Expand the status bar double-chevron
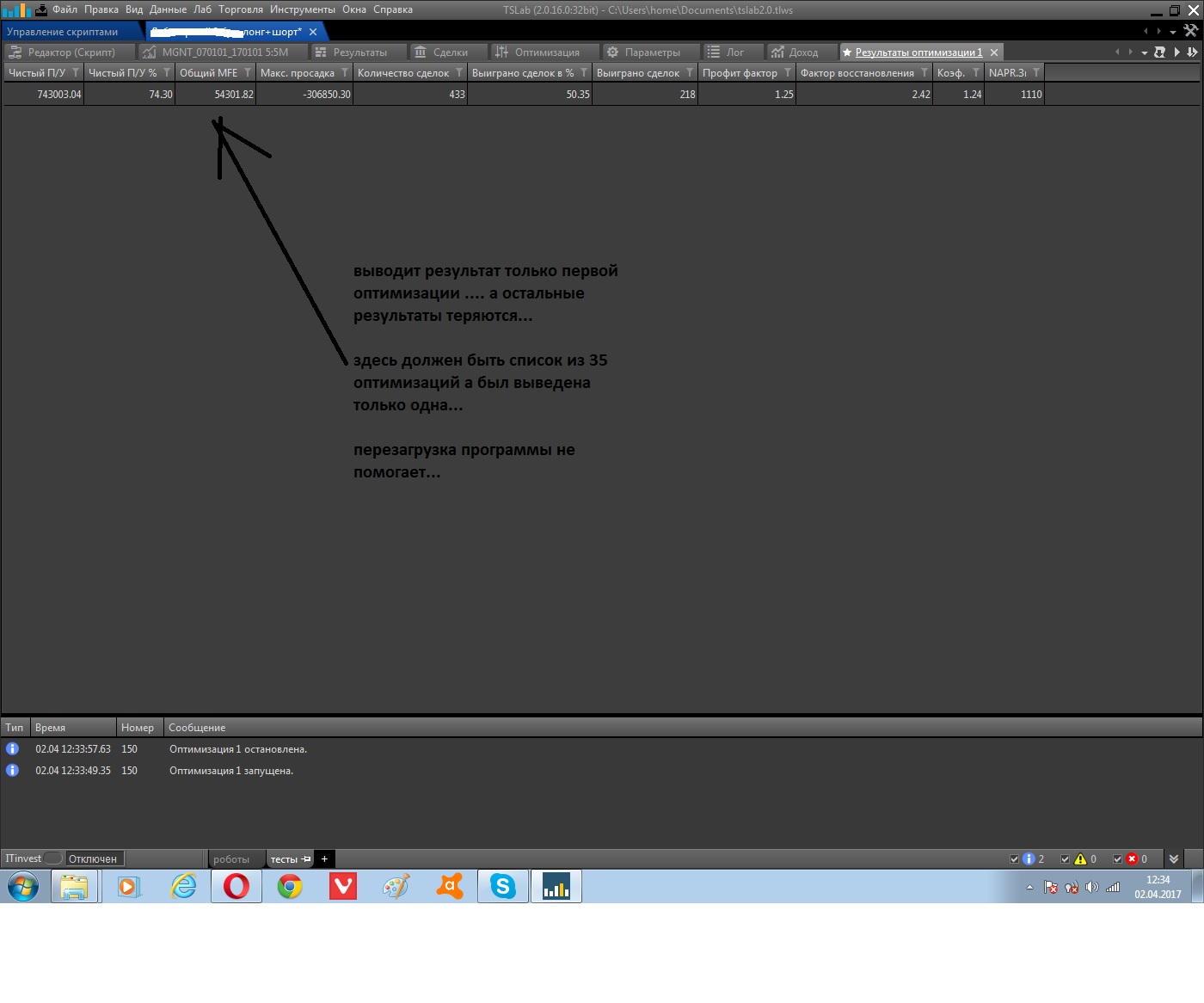Image resolution: width=1204 pixels, height=1003 pixels. (1174, 859)
